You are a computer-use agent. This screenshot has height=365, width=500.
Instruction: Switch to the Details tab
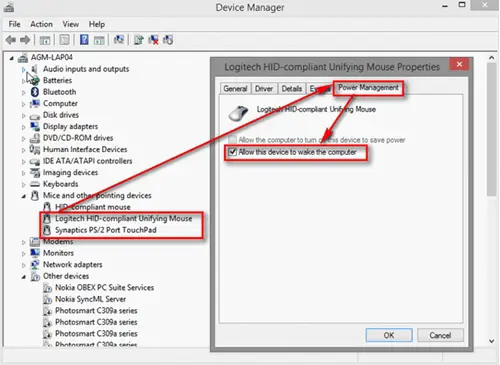(292, 88)
